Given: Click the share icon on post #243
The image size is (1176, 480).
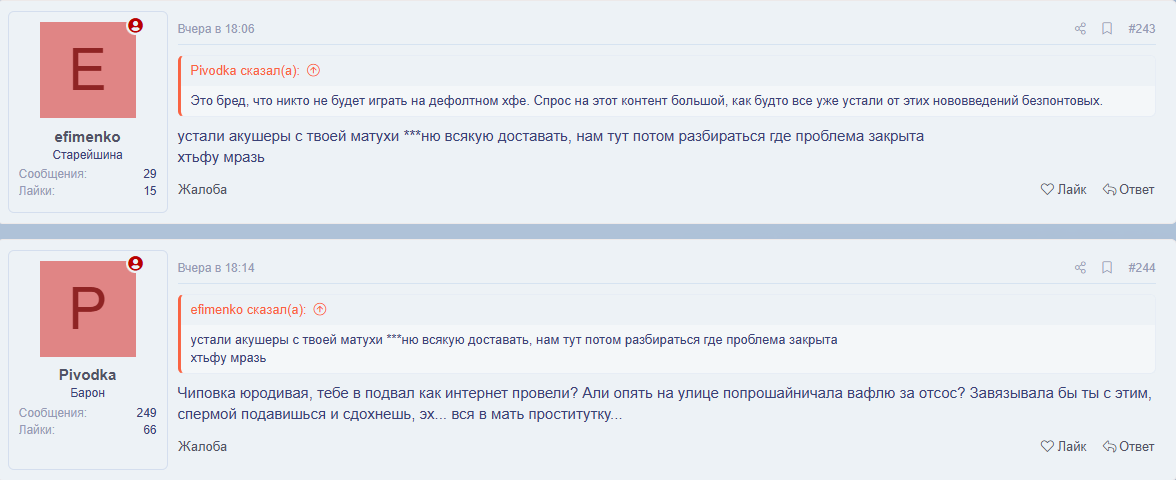Looking at the screenshot, I should [1080, 29].
